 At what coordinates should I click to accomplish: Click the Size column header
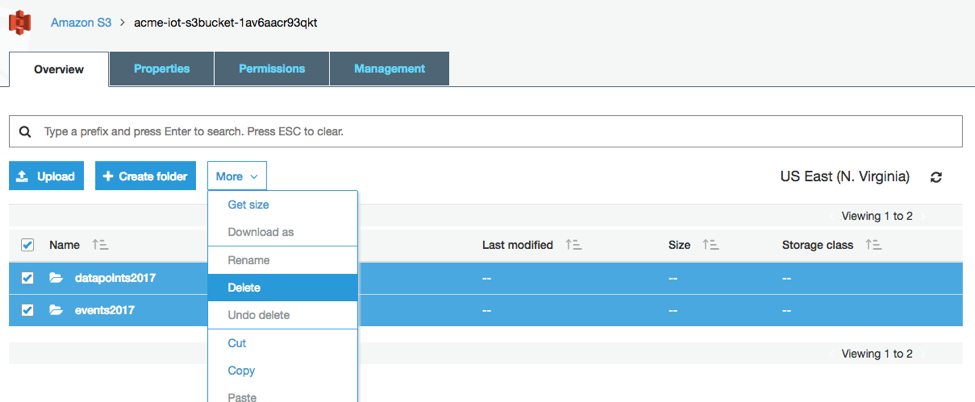click(x=680, y=245)
